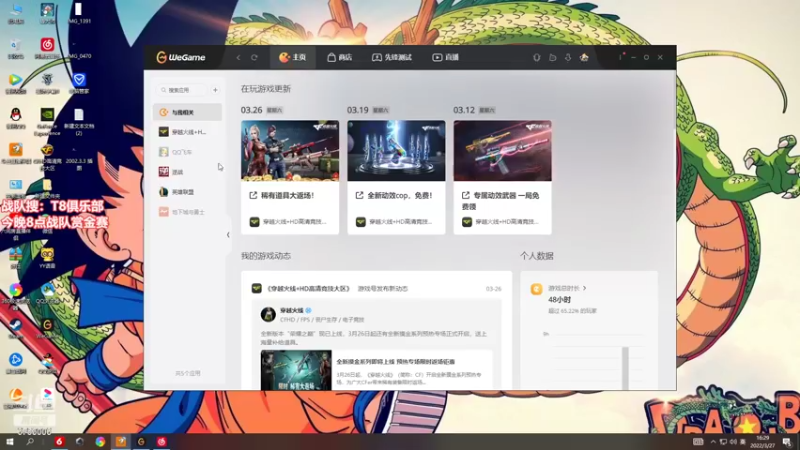
Task: Open the 全新动效cop 免费 link
Action: click(394, 195)
